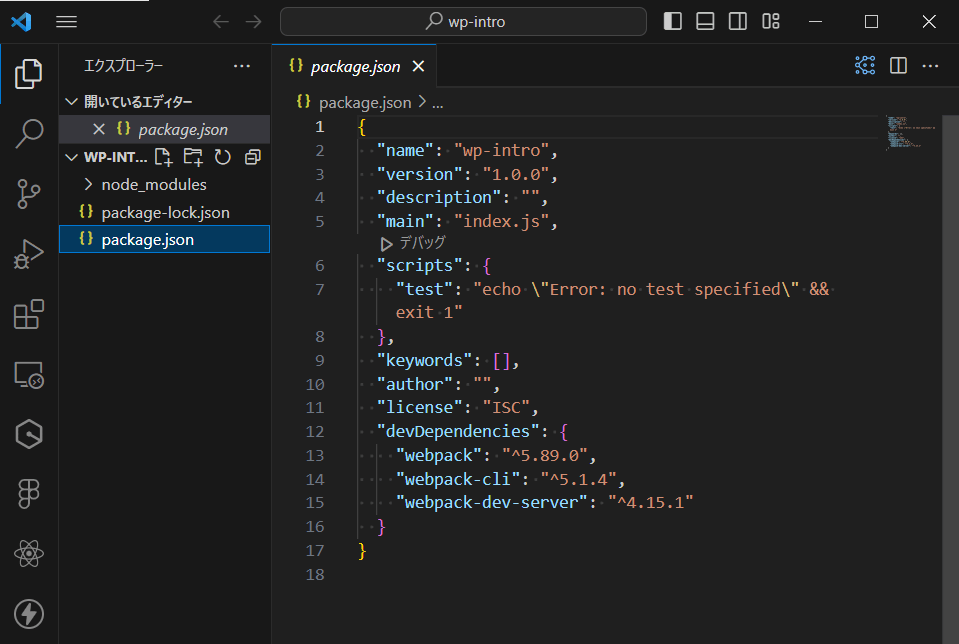Toggle the secondary side bar layout button

click(737, 21)
